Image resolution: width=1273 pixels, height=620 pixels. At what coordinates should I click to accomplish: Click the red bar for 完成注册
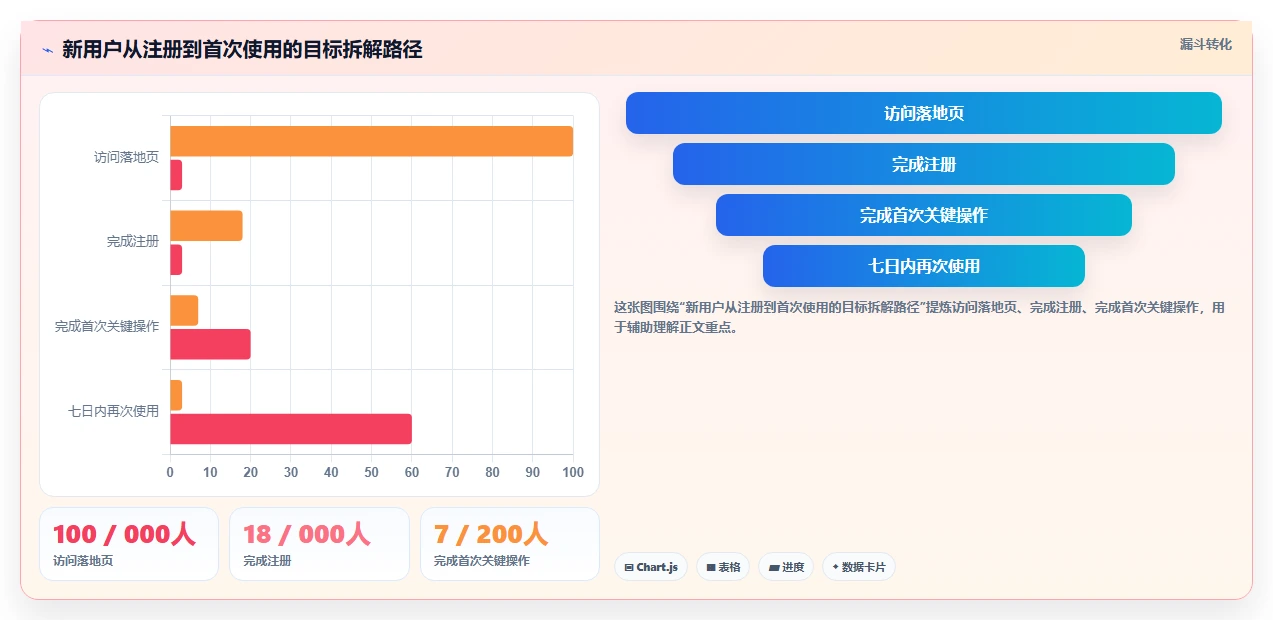176,260
